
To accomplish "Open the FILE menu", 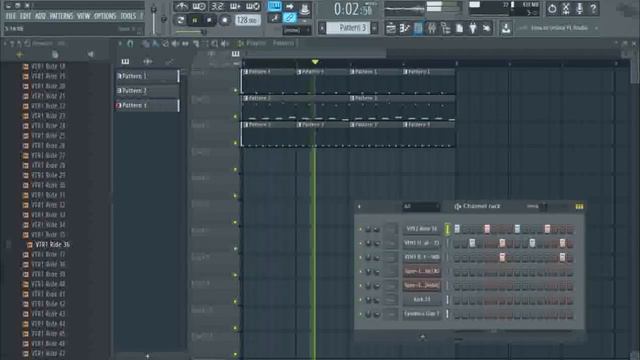I will [11, 16].
